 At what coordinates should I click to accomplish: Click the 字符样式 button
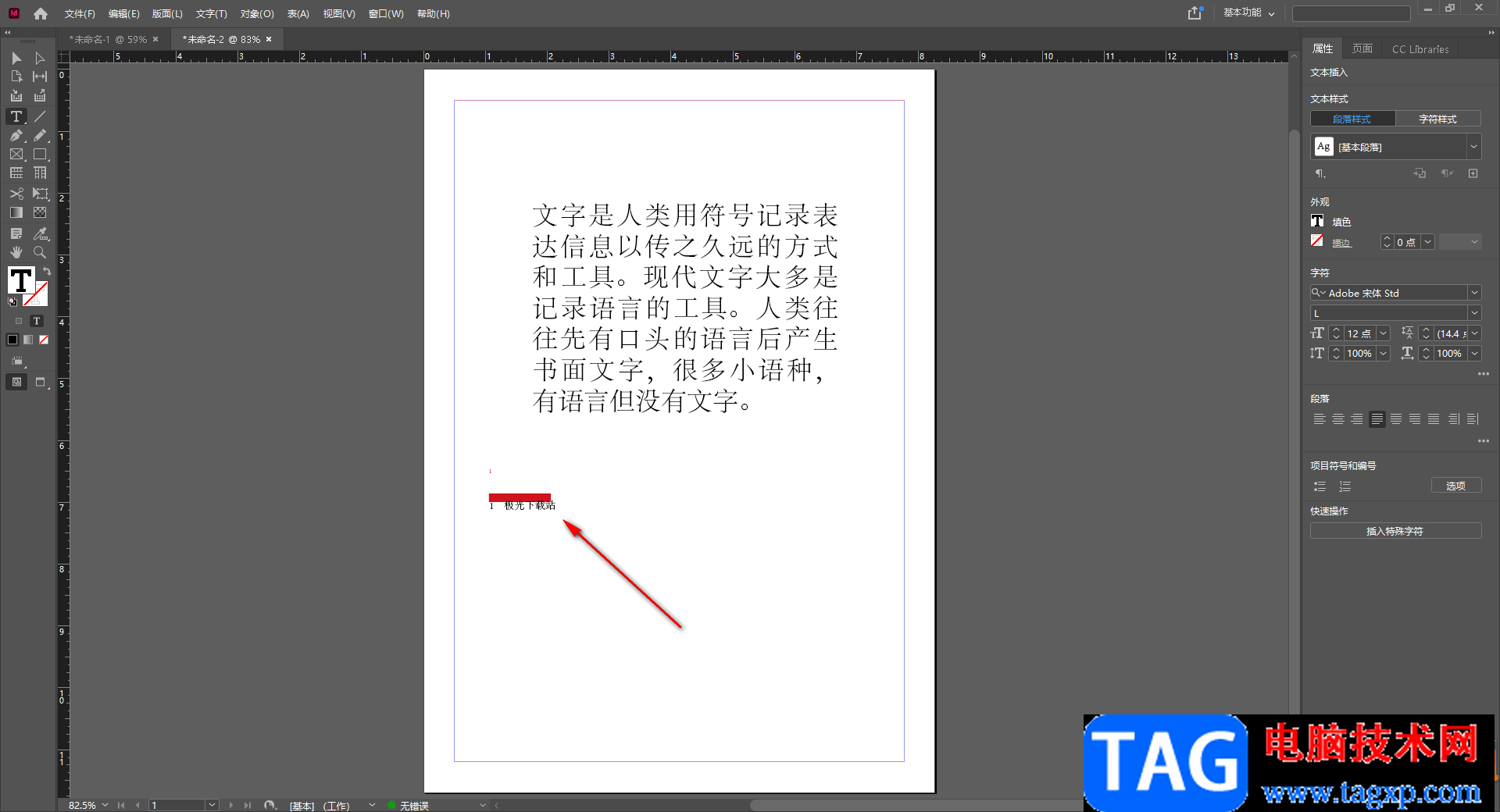1437,119
